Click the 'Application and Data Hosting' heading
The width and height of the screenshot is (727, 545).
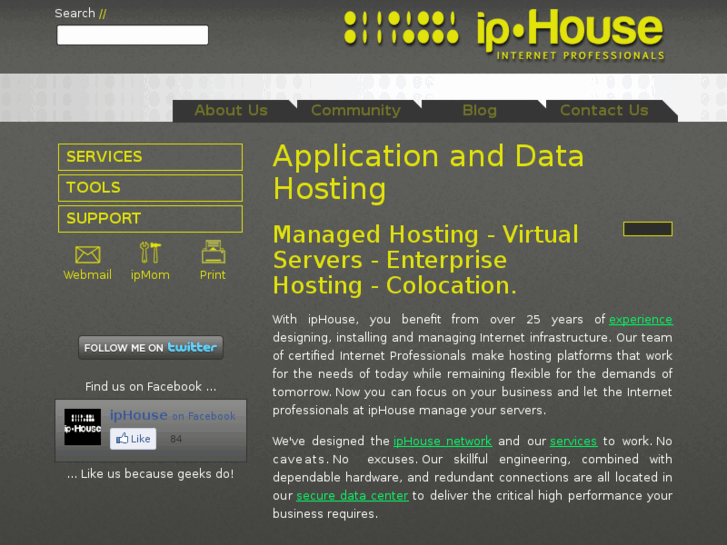[x=428, y=172]
